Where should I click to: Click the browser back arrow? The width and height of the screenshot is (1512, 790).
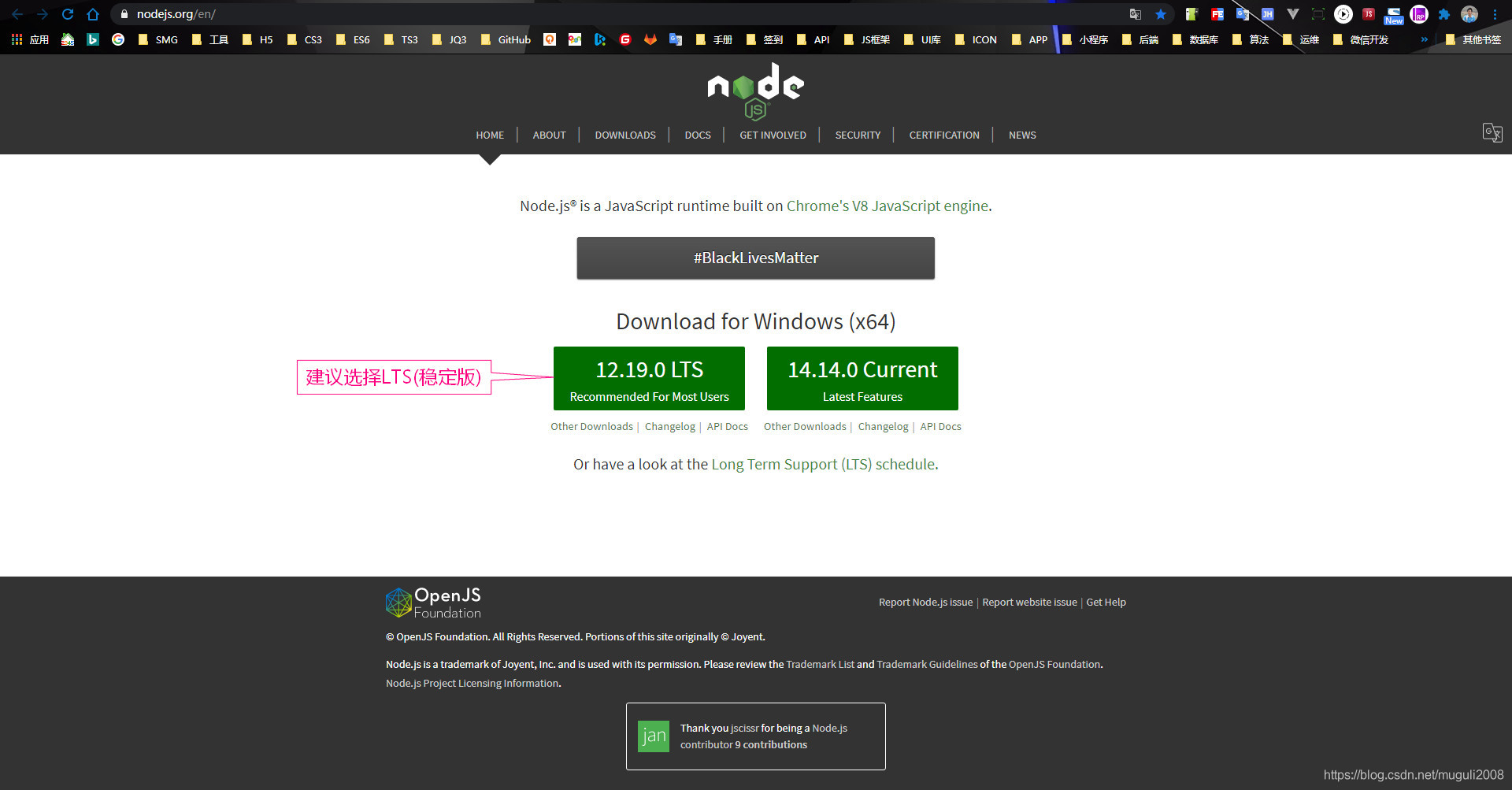(17, 14)
